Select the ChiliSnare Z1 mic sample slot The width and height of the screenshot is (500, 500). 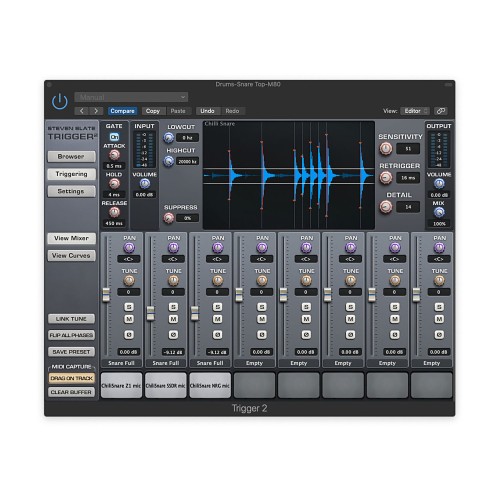coord(121,385)
